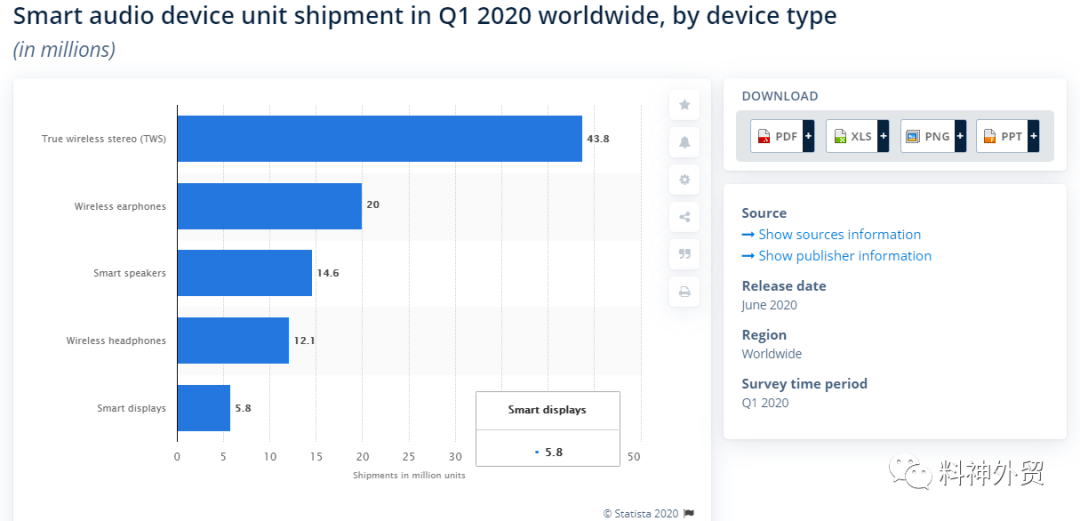Screen dimensions: 1080x521
Task: Click the flag icon beside Statista 2020
Action: (x=689, y=513)
